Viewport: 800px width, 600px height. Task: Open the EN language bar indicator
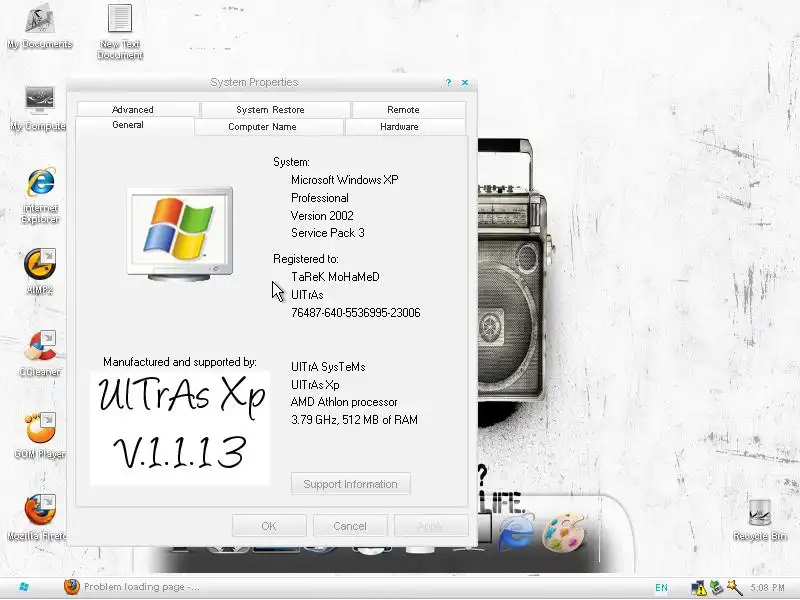(x=661, y=588)
